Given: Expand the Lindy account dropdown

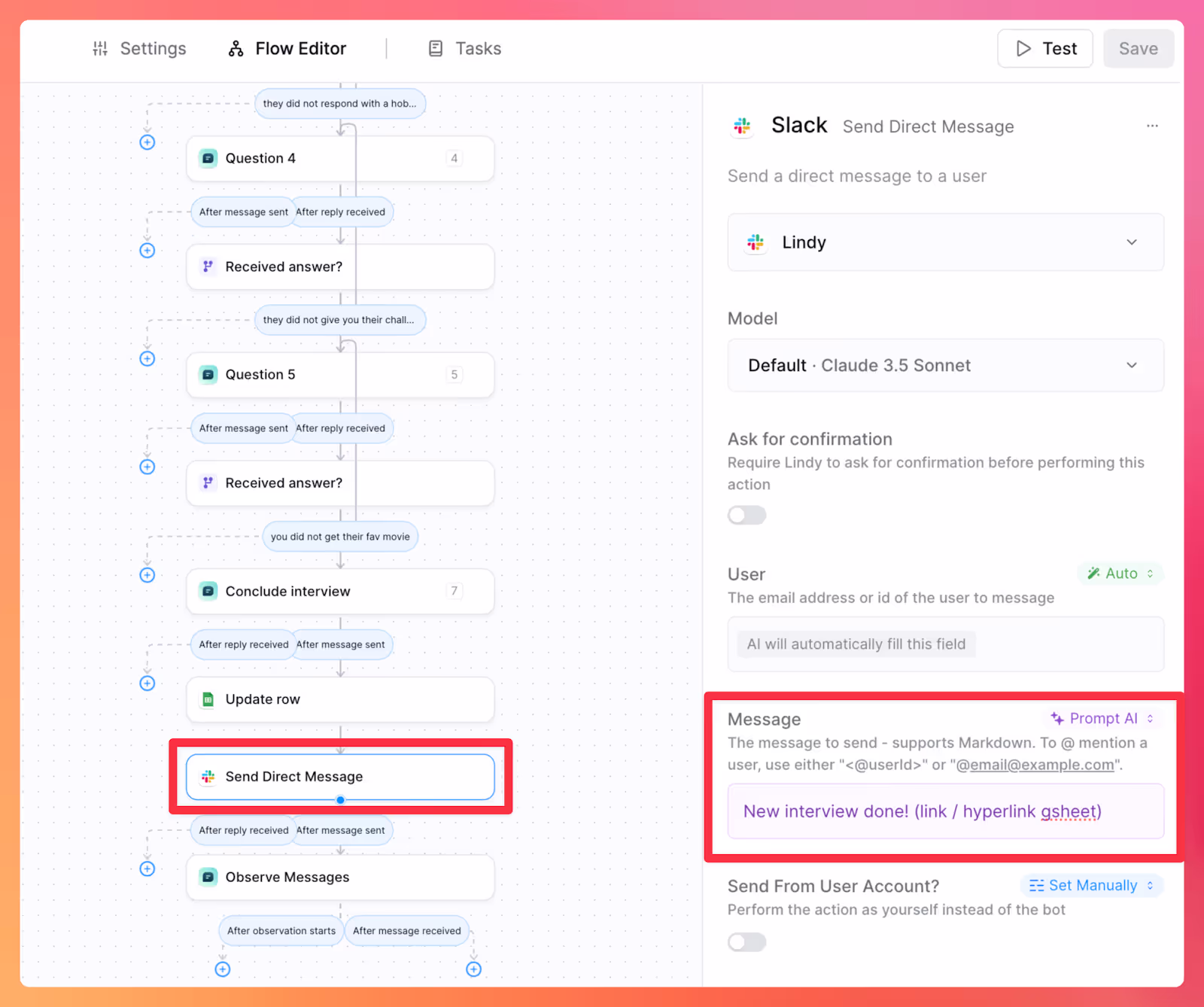Looking at the screenshot, I should (x=946, y=242).
